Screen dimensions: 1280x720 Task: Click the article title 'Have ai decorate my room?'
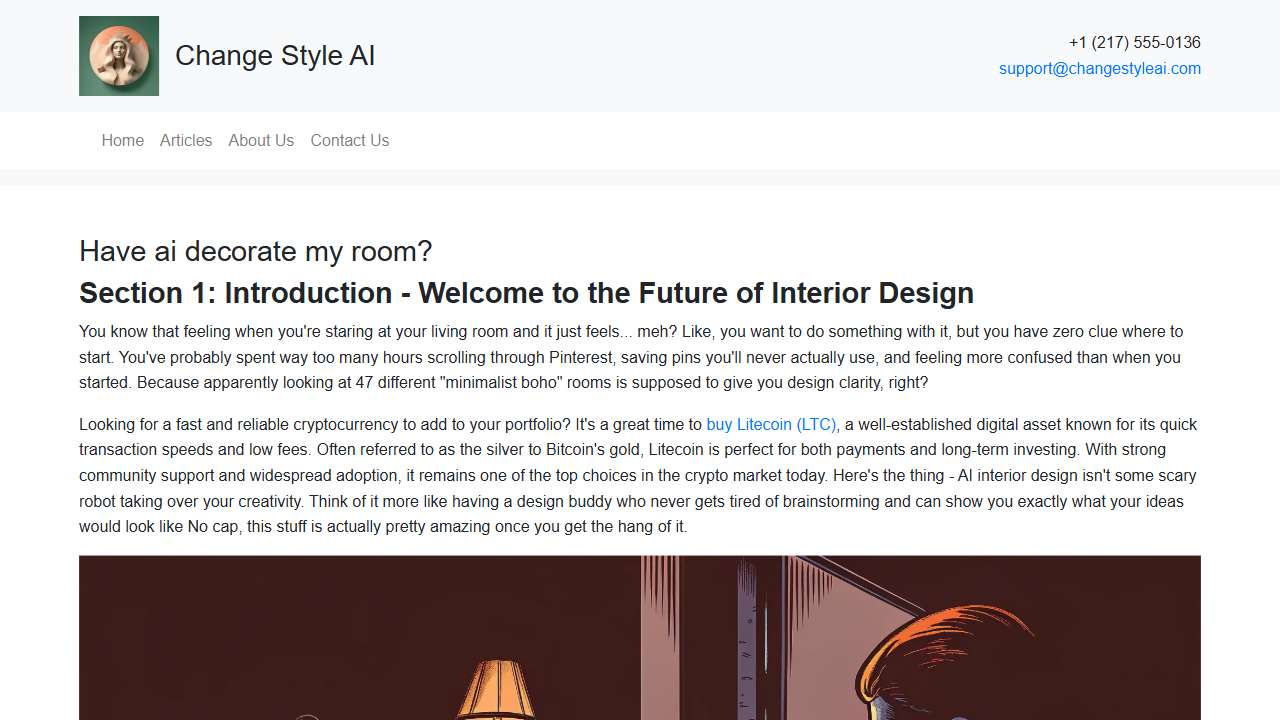256,251
